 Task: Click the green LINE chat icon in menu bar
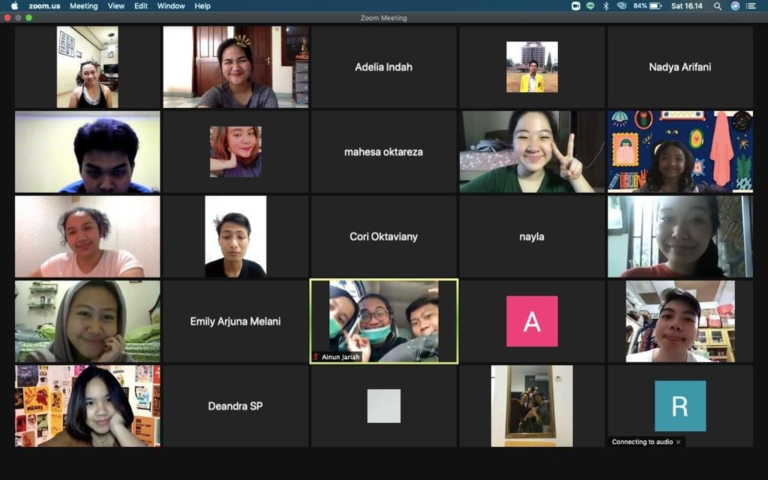click(x=591, y=6)
